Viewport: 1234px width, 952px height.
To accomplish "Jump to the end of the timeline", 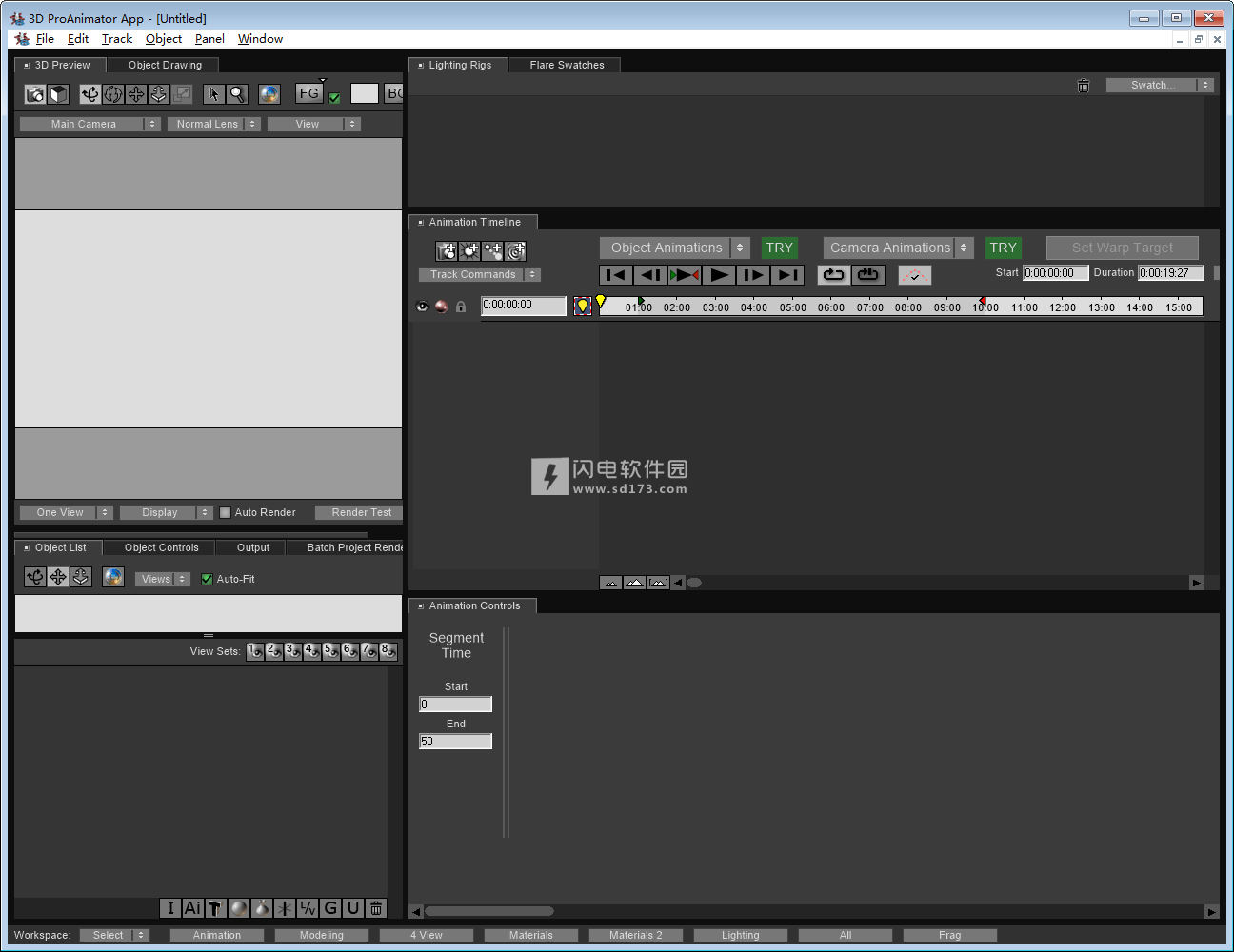I will (787, 275).
